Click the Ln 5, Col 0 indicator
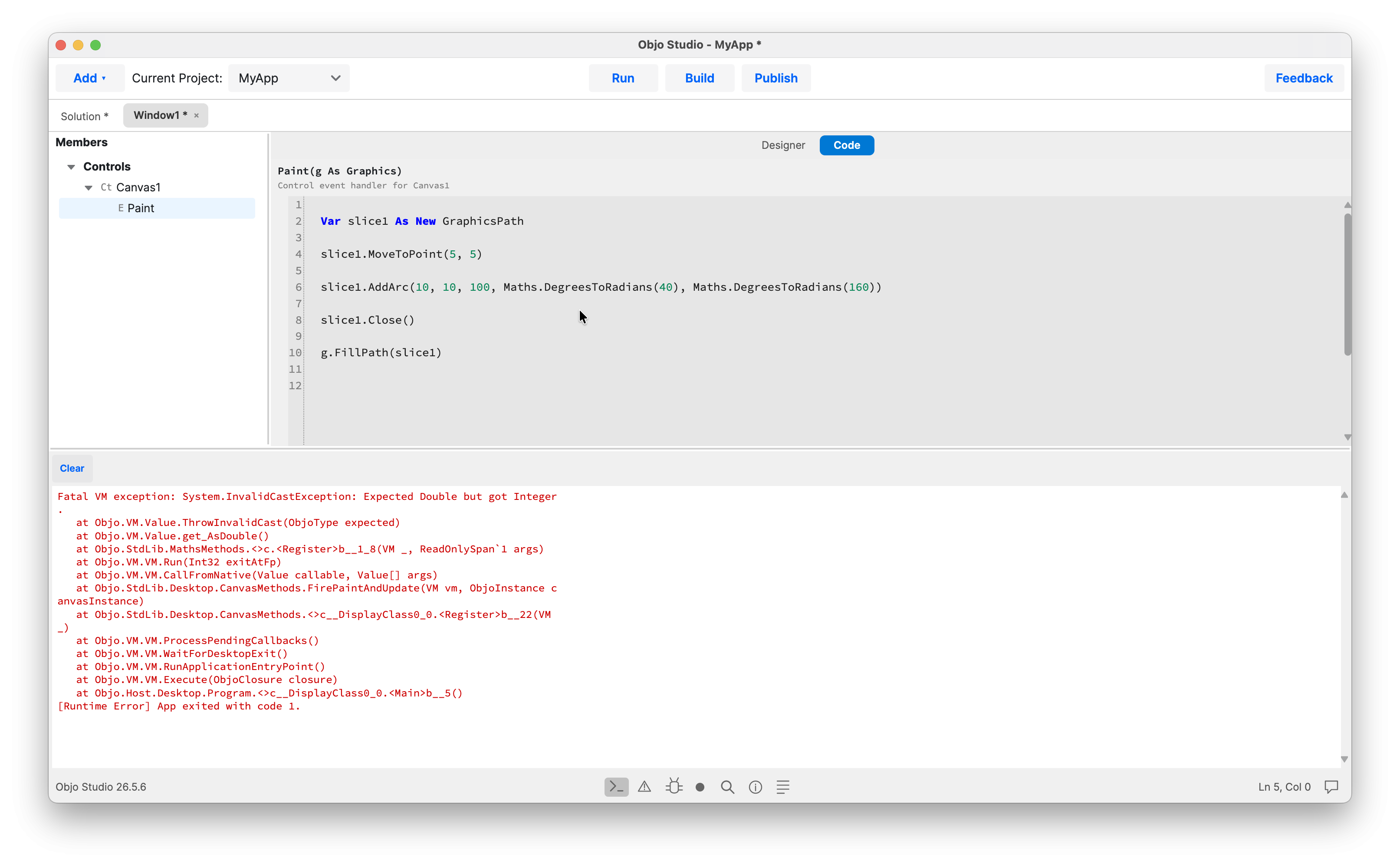Viewport: 1400px width, 867px height. click(1284, 787)
